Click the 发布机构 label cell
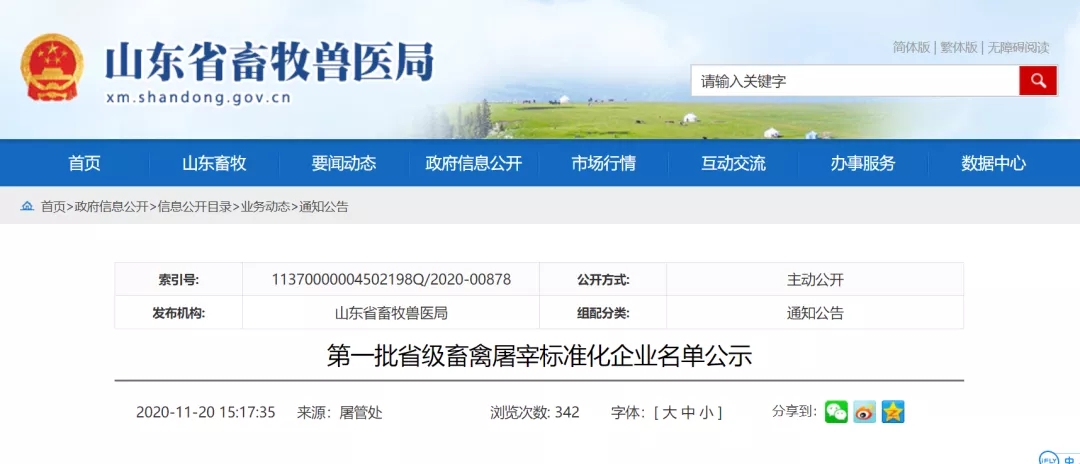Screen dimensions: 1080x464 tap(178, 313)
